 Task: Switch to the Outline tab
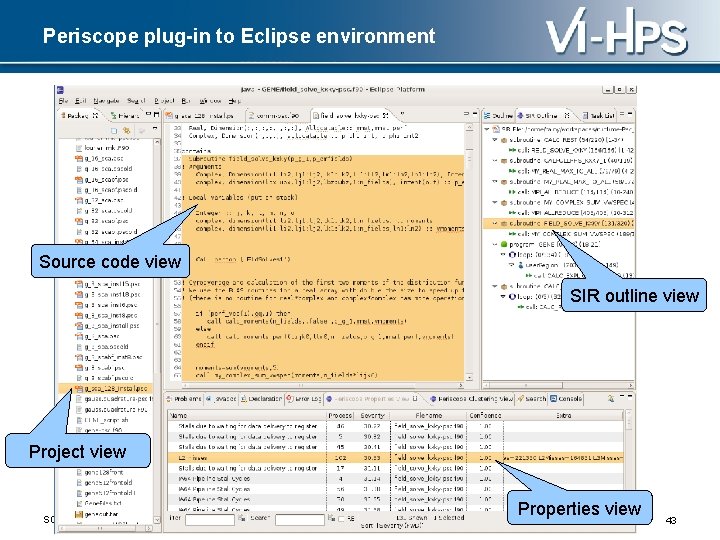(x=498, y=116)
